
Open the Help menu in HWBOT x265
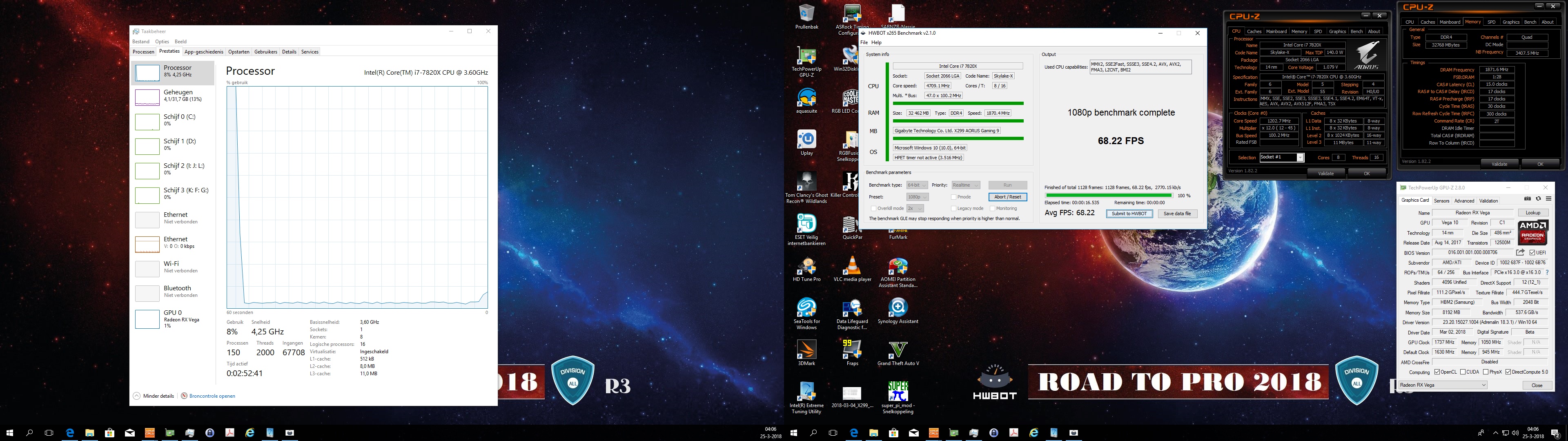tap(877, 42)
